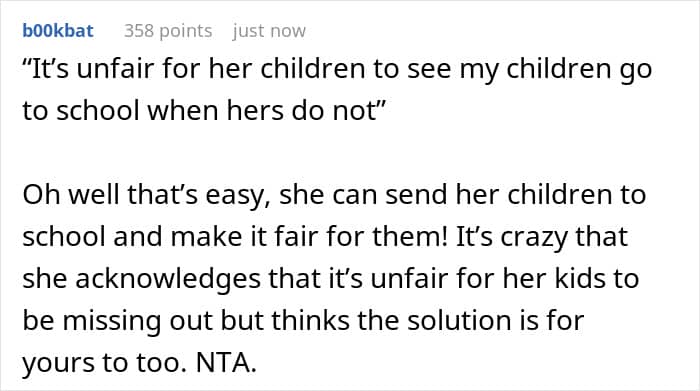The width and height of the screenshot is (700, 391).
Task: Click the words 'she can send her children'
Action: 446,195
